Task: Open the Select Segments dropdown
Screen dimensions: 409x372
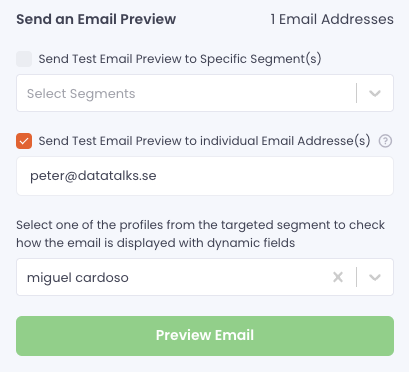Action: click(x=205, y=93)
